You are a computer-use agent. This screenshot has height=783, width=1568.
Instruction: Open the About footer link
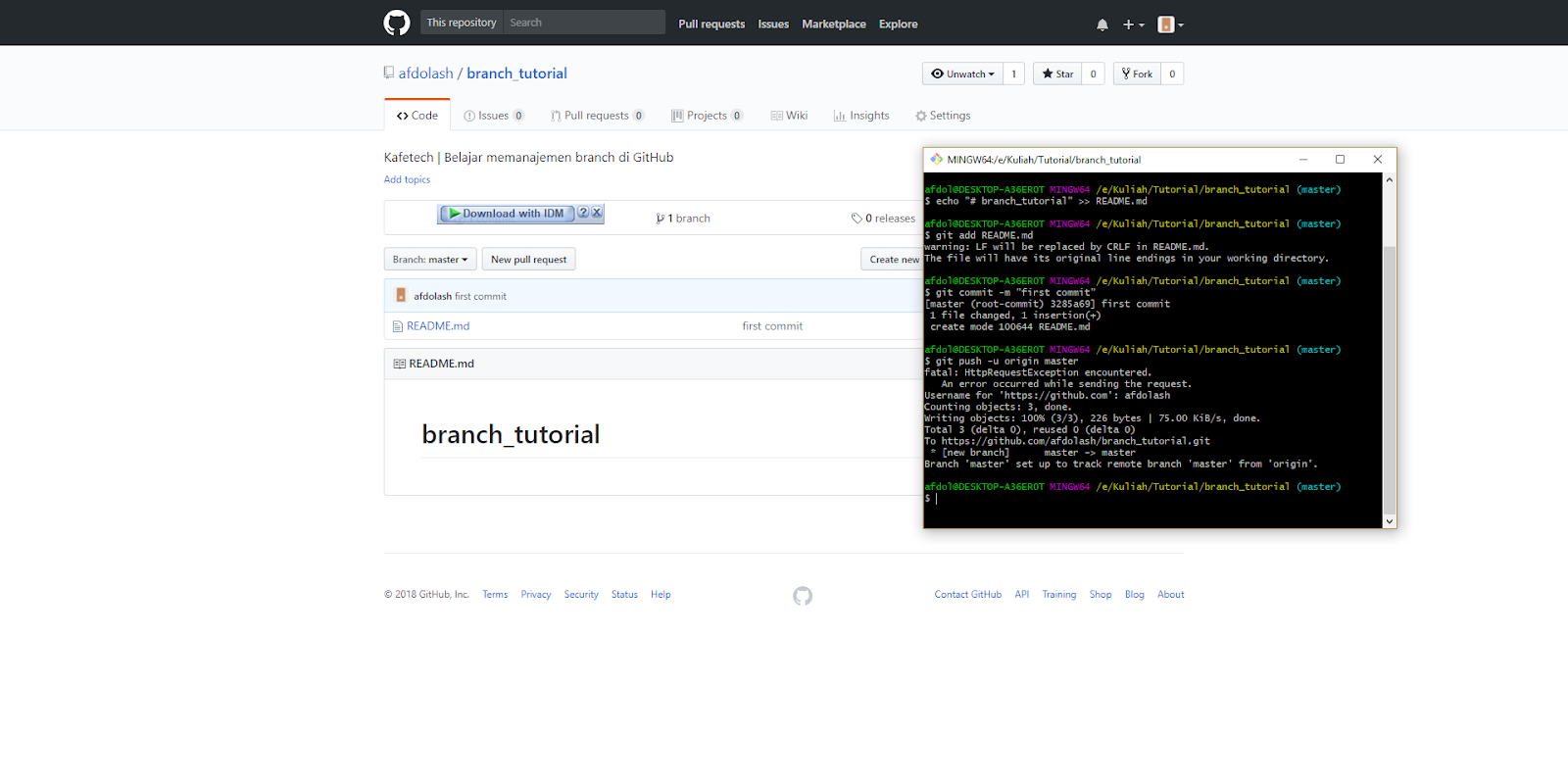pos(1171,595)
